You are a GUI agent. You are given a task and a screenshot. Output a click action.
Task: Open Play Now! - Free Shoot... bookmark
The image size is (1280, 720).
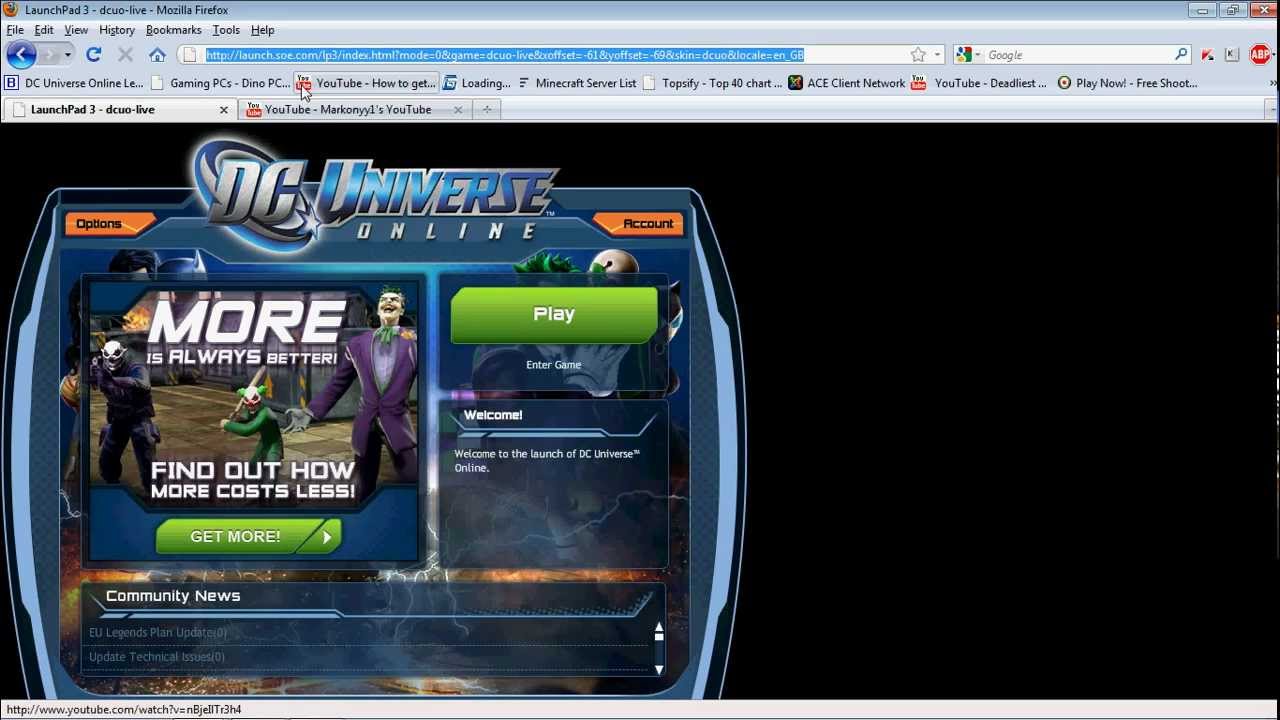click(1128, 83)
